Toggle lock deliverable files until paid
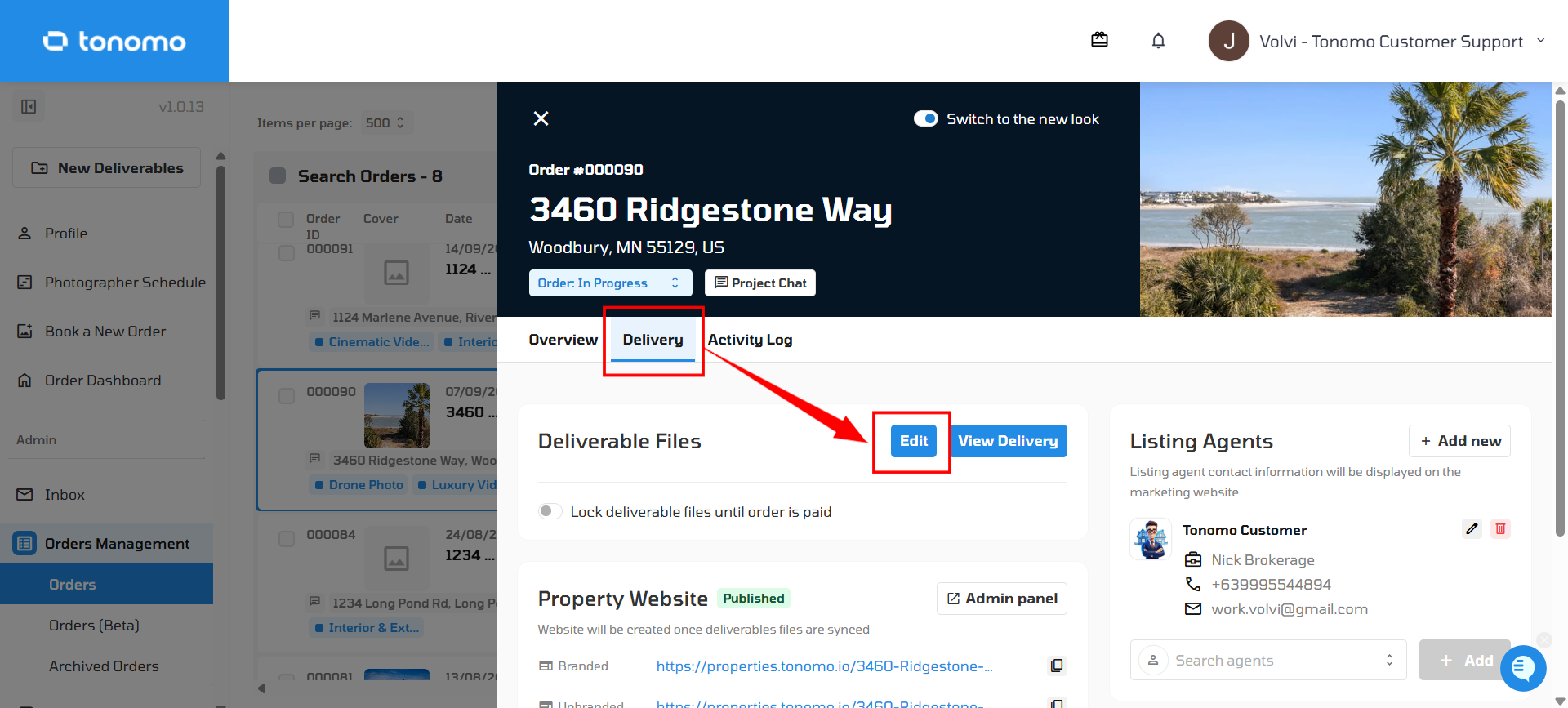Viewport: 1568px width, 708px height. 550,511
